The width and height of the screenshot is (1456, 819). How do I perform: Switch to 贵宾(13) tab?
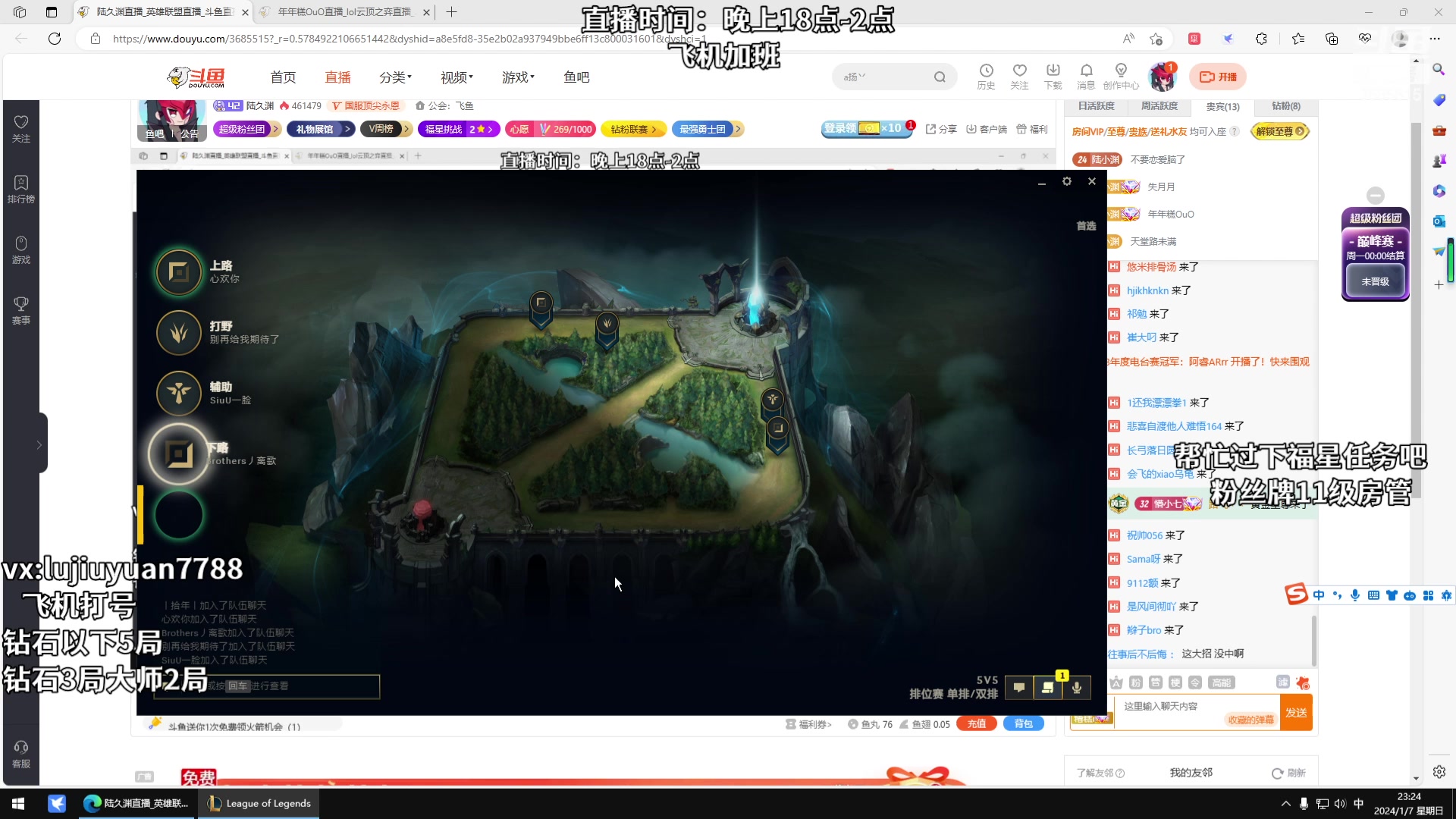[1222, 107]
